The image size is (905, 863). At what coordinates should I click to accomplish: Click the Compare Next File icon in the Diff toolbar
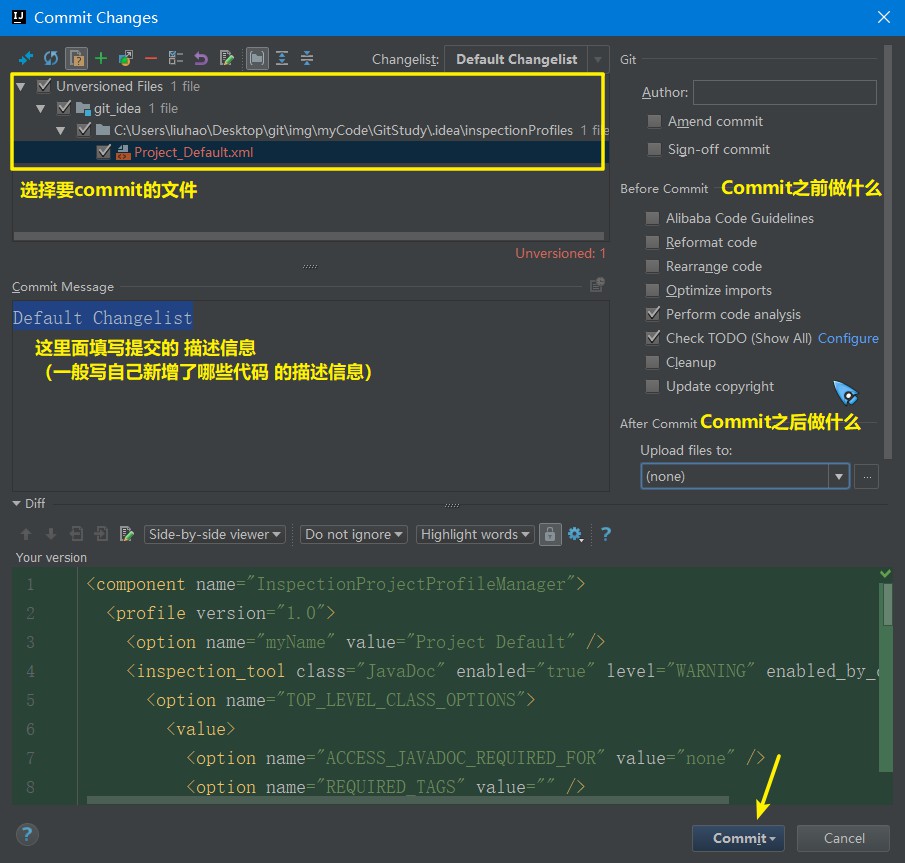(x=102, y=534)
